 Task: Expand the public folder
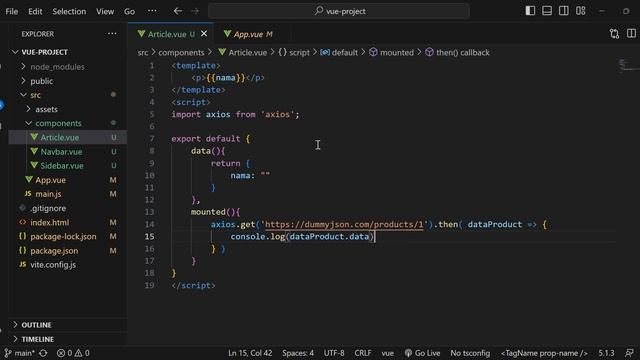click(x=67, y=81)
